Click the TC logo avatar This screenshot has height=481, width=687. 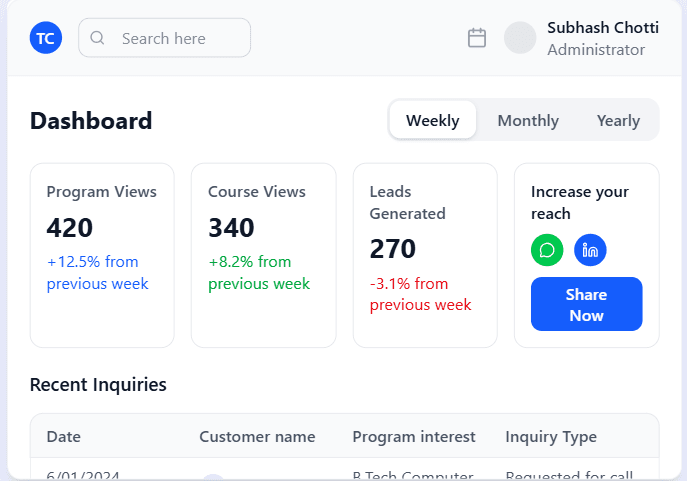pos(46,38)
